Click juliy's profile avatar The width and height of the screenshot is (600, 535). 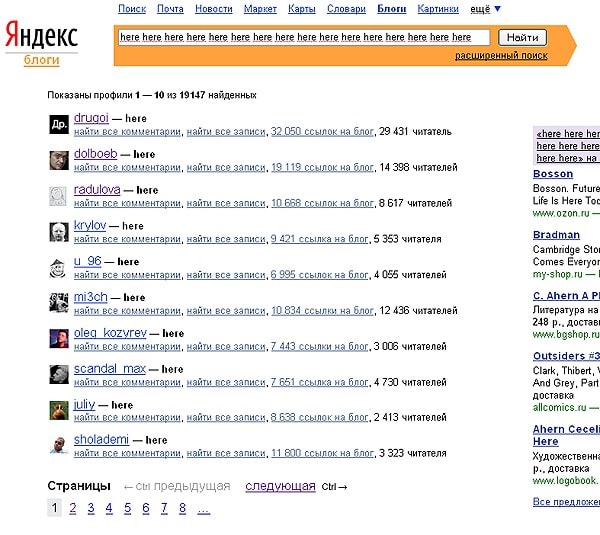pyautogui.click(x=59, y=410)
